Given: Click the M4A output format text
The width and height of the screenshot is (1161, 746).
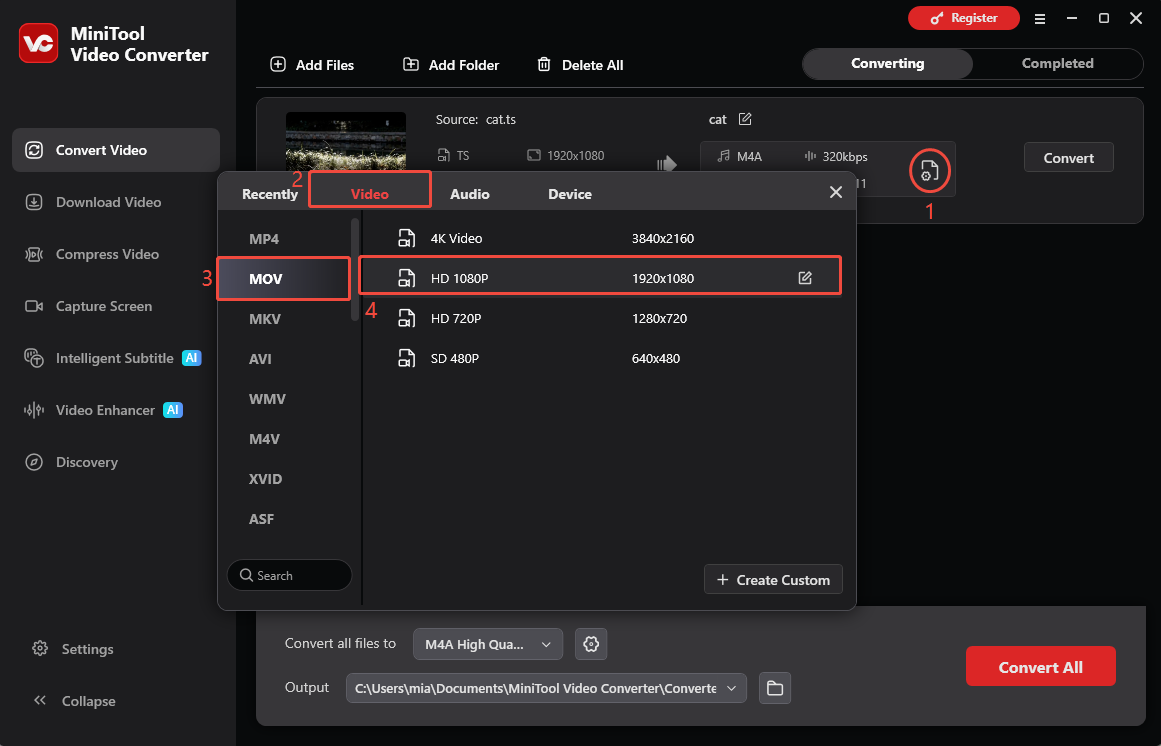Looking at the screenshot, I should point(749,156).
